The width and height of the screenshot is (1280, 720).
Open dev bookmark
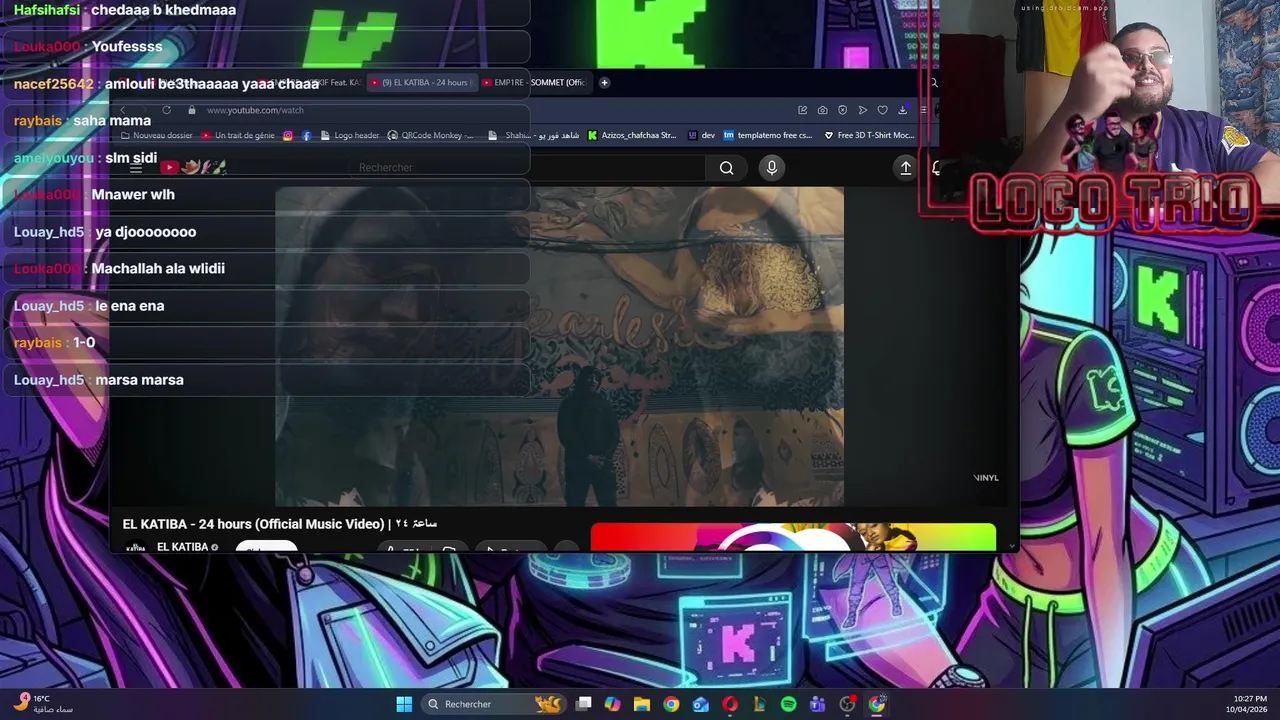coord(701,136)
